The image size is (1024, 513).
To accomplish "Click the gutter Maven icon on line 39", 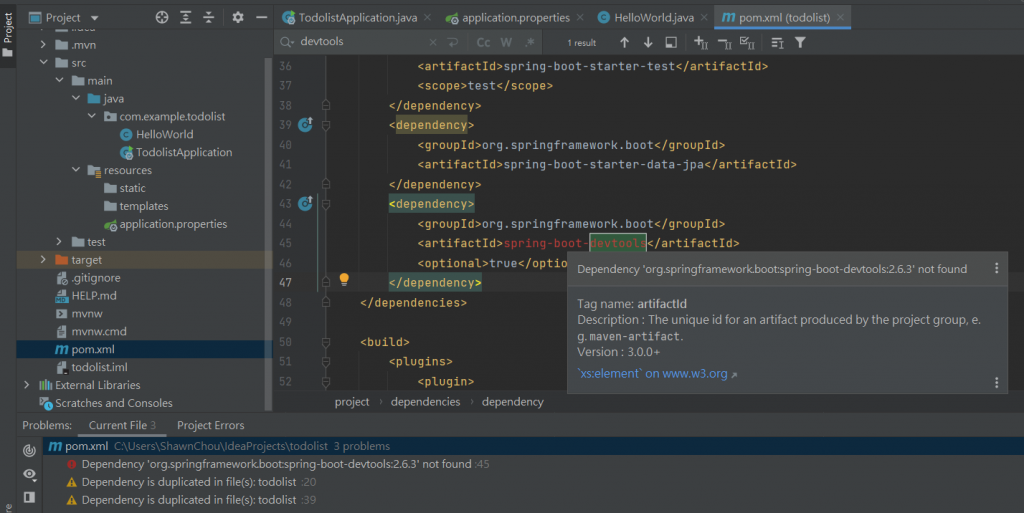I will pos(305,124).
